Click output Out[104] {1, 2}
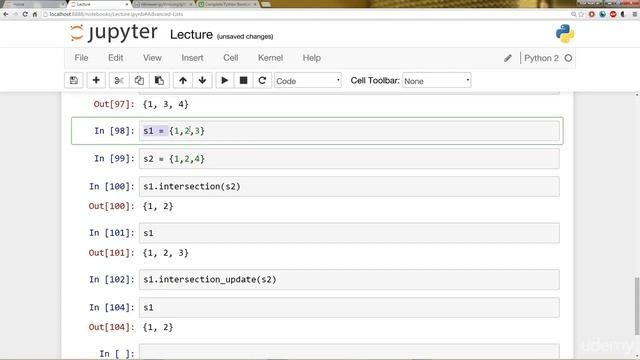Viewport: 640px width, 360px height. coord(158,327)
